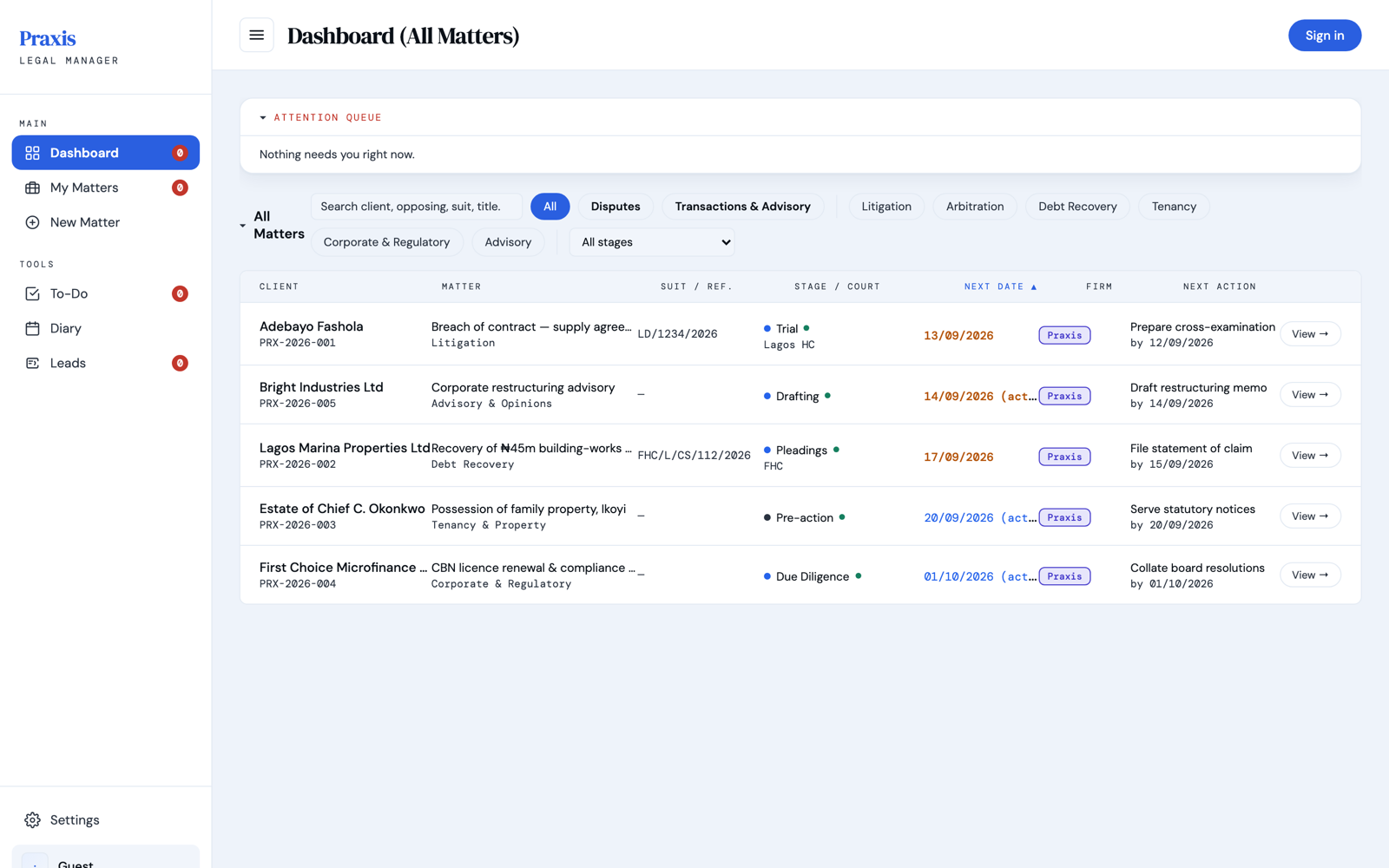Collapse the All Matters section
The height and width of the screenshot is (868, 1389).
pos(243,226)
